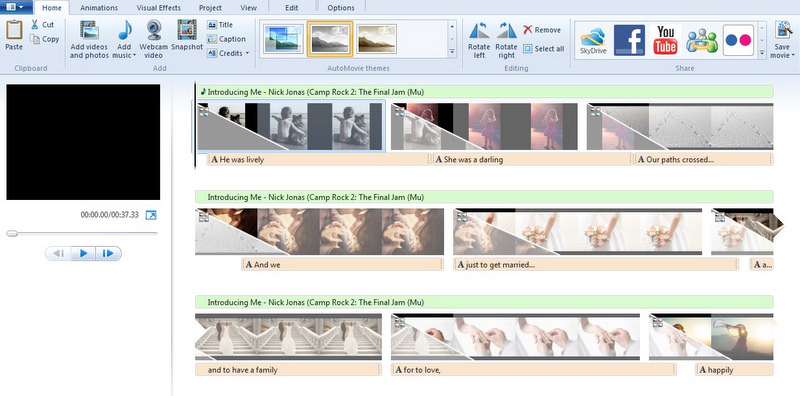Click the Copy icon
Image resolution: width=800 pixels, height=396 pixels.
[35, 39]
